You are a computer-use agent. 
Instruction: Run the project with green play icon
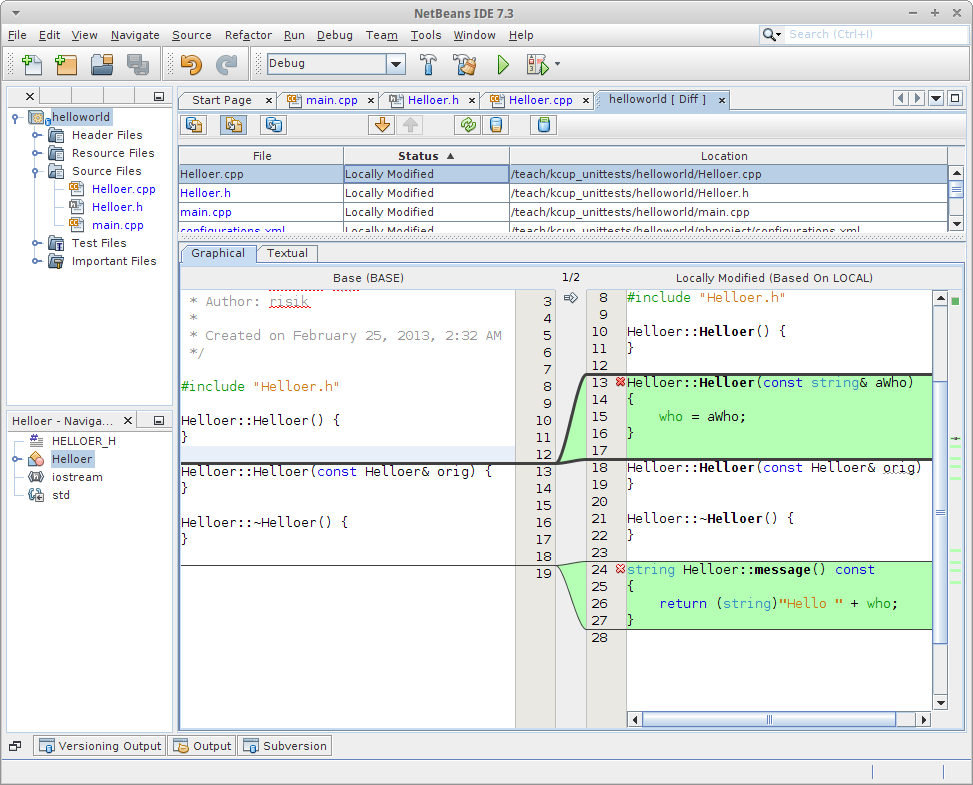click(503, 65)
